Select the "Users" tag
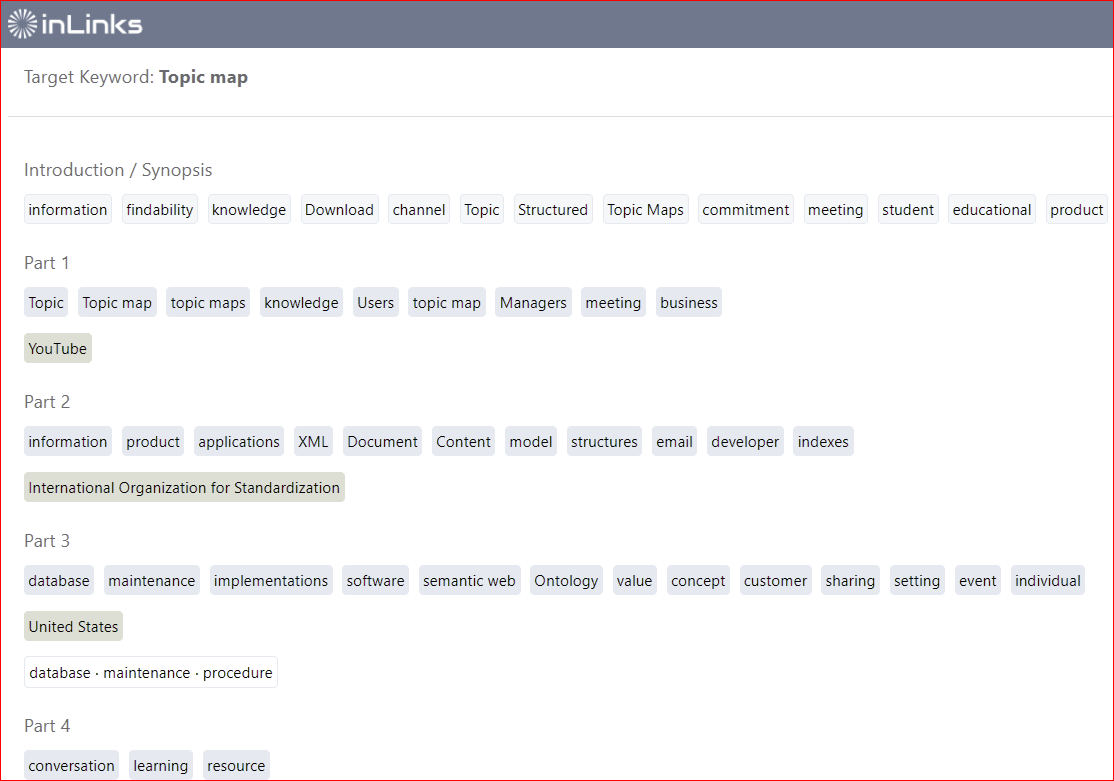This screenshot has width=1114, height=781. click(x=376, y=303)
